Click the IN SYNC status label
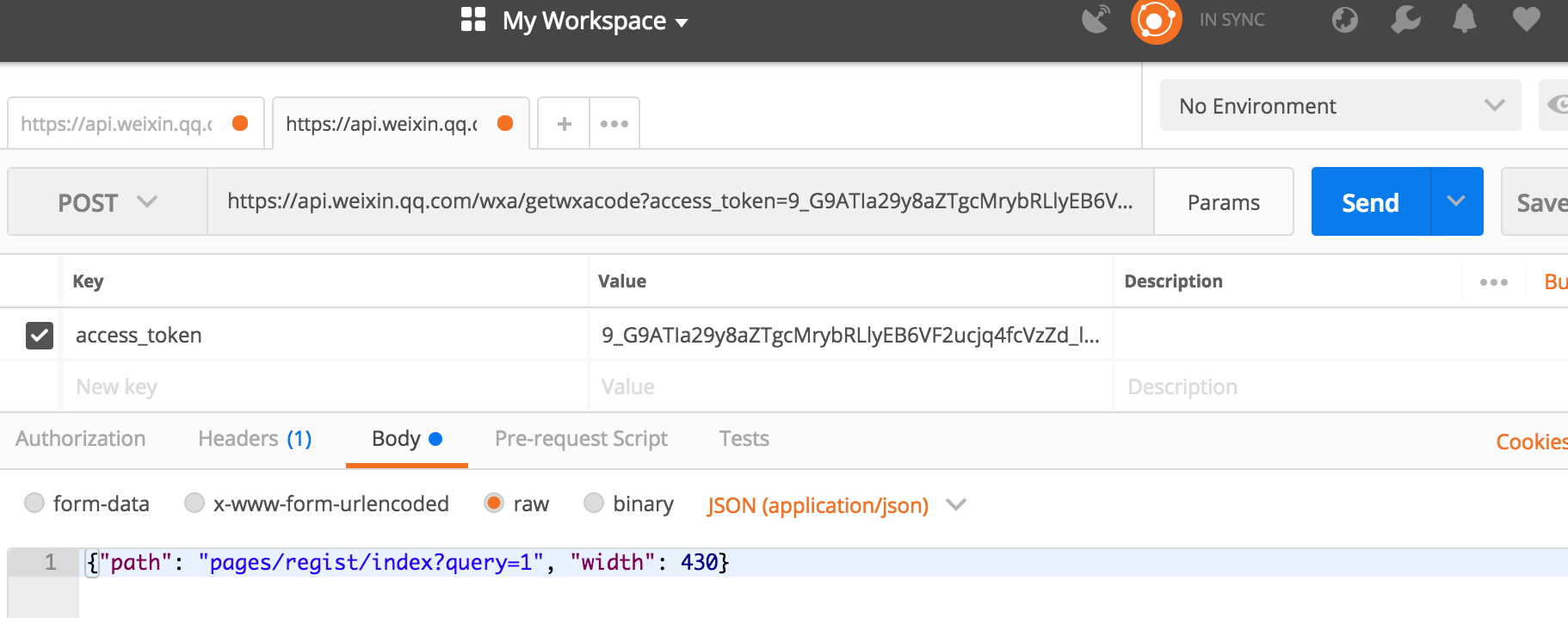 [1232, 20]
